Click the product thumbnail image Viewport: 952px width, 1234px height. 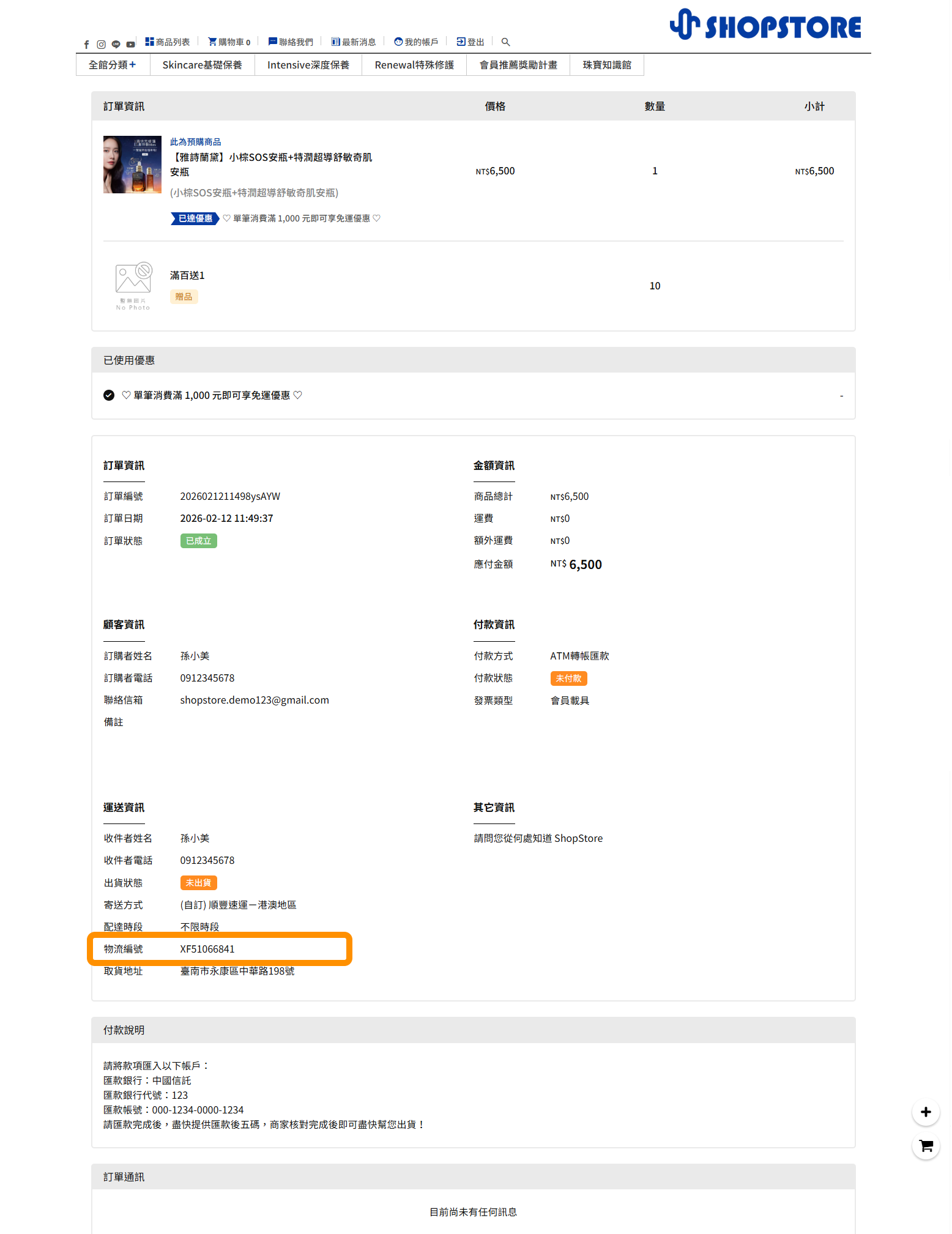click(132, 165)
